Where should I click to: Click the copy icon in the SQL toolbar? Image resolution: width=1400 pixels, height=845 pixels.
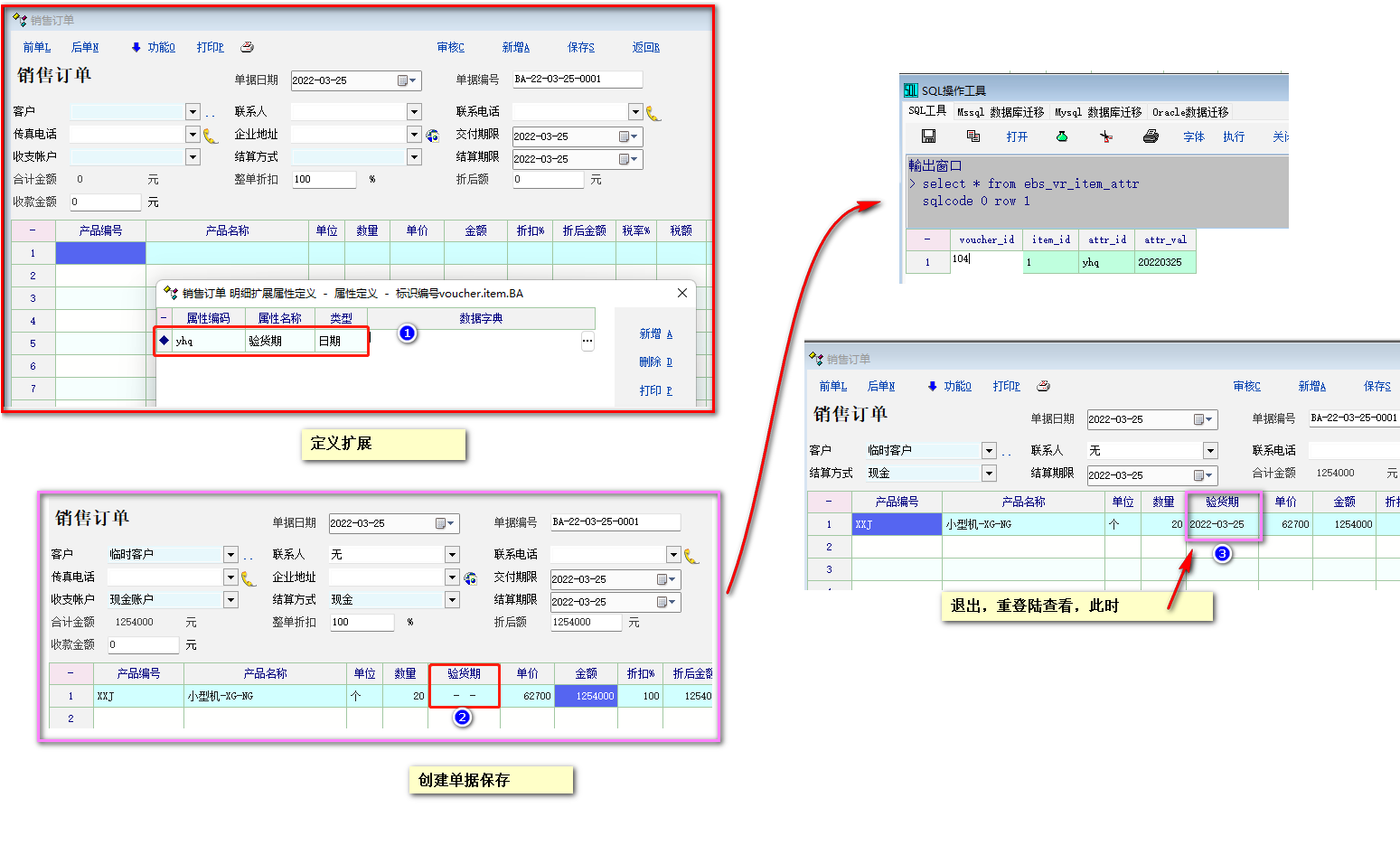coord(973,136)
